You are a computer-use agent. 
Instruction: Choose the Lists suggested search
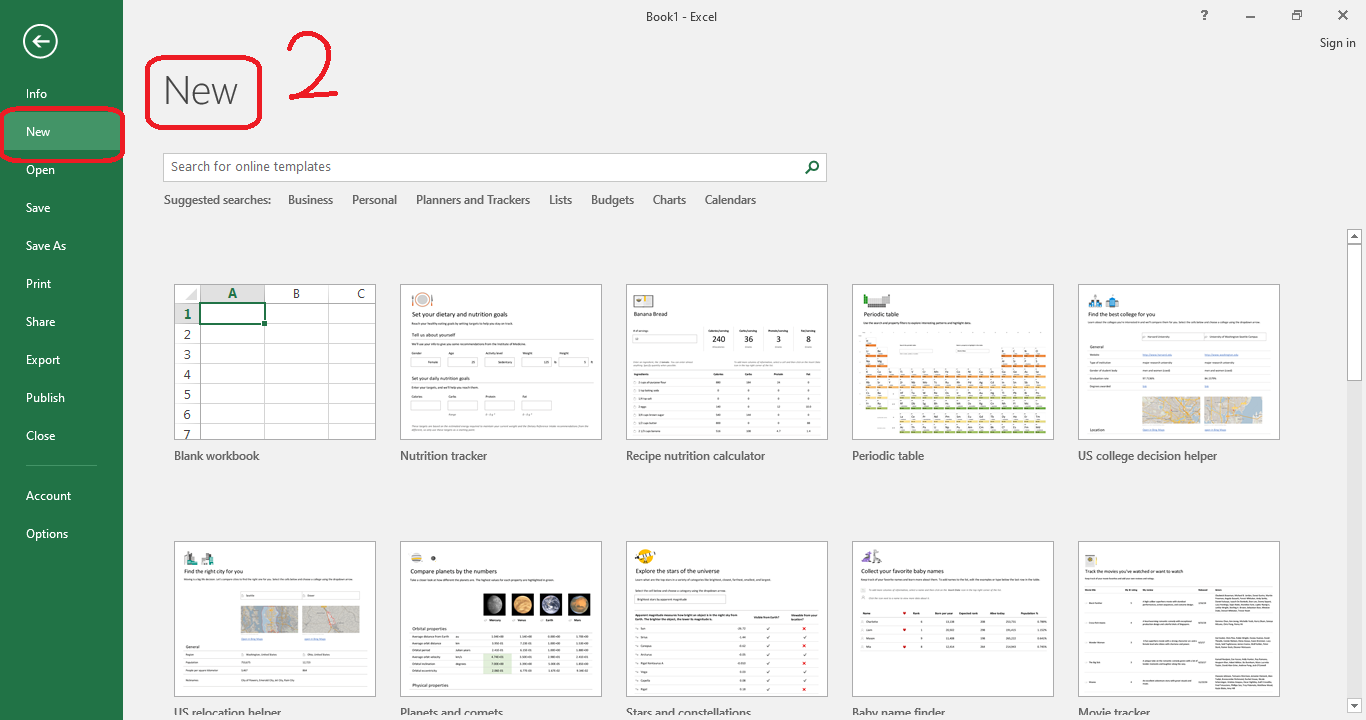(560, 200)
